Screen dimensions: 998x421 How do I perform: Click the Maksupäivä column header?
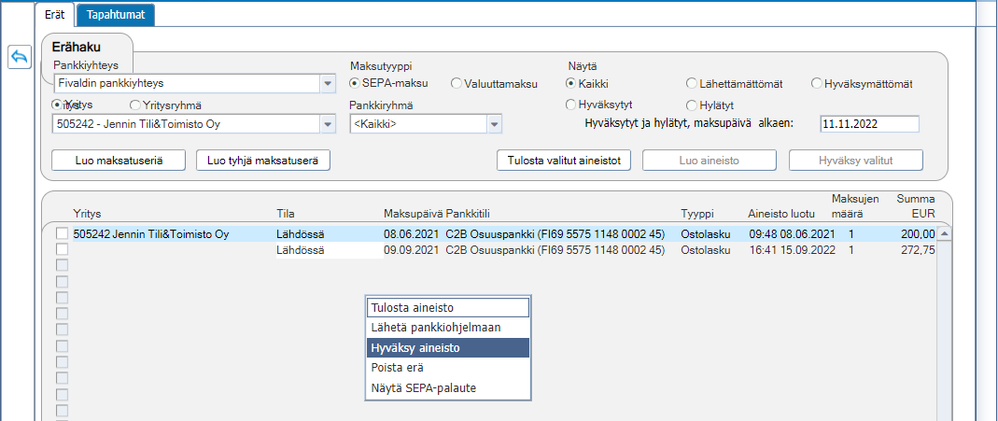(x=413, y=213)
